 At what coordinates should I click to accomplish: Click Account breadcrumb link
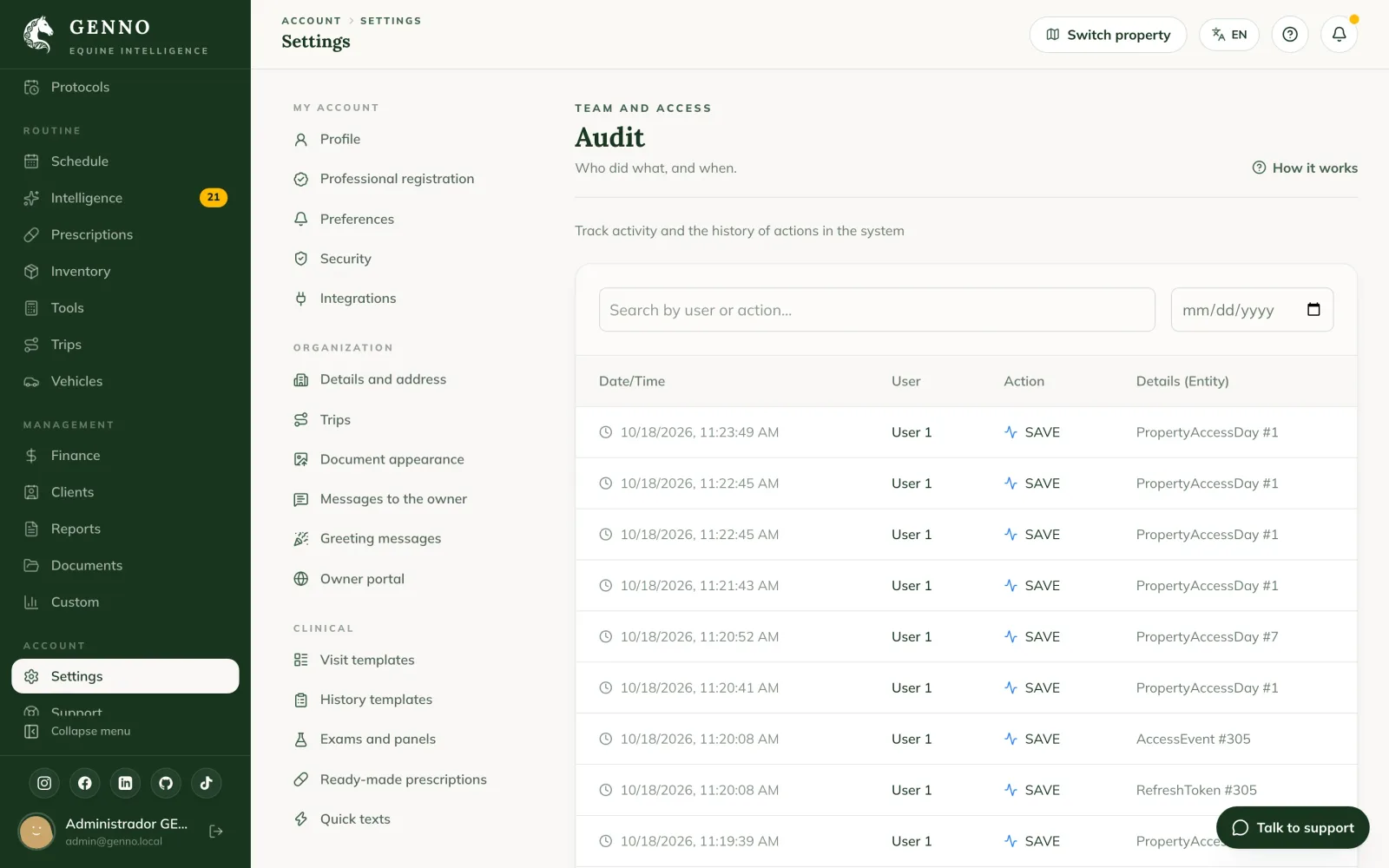(311, 21)
